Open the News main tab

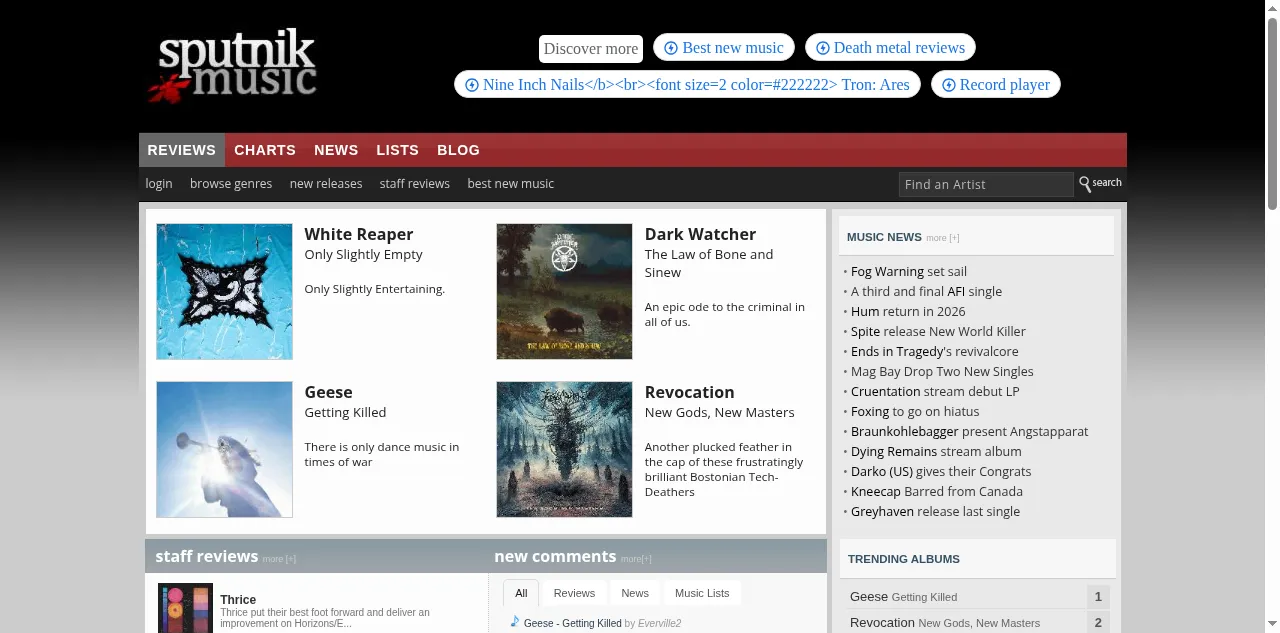tap(336, 150)
